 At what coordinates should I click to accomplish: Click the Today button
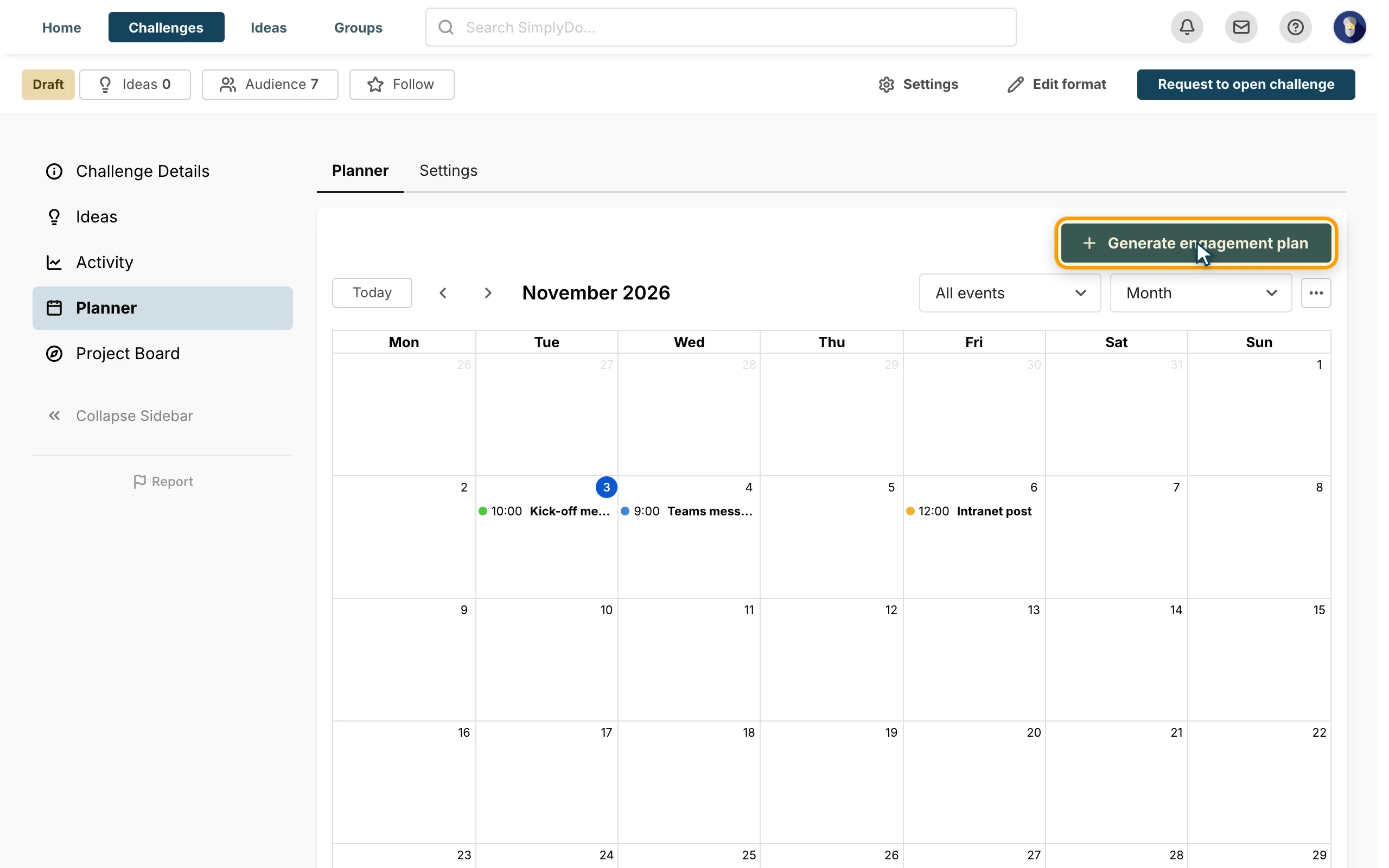point(372,293)
